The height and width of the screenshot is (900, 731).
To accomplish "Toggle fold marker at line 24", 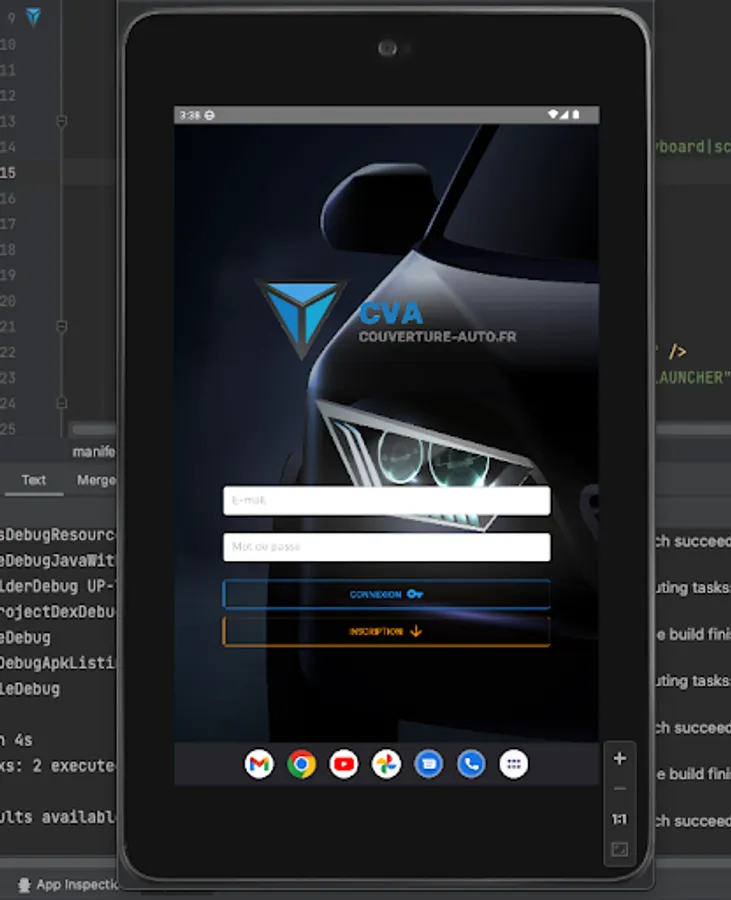I will coord(61,403).
